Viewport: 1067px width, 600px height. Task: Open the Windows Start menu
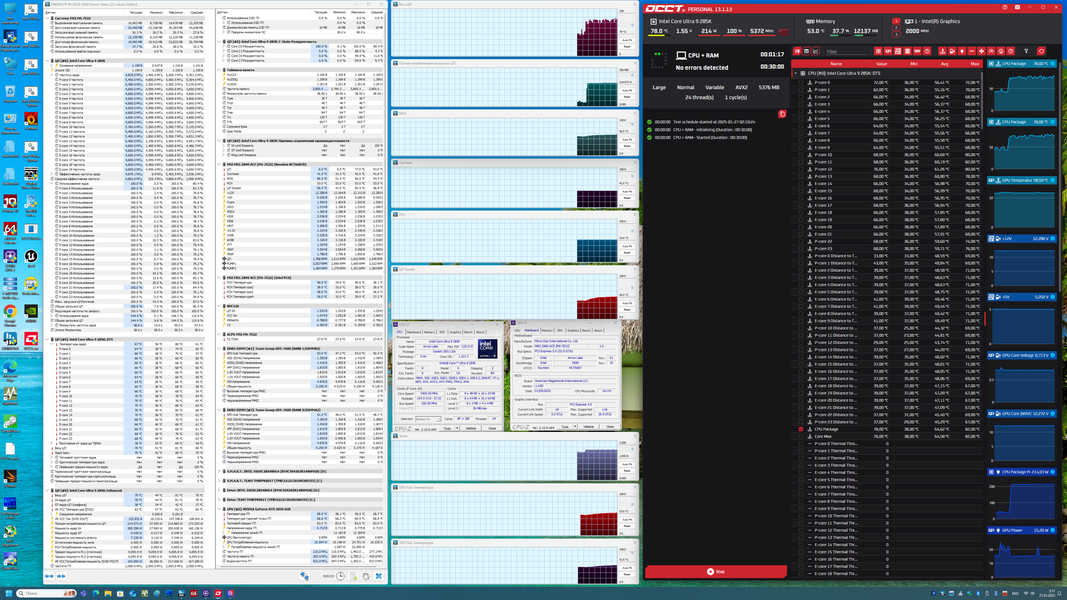click(9, 593)
